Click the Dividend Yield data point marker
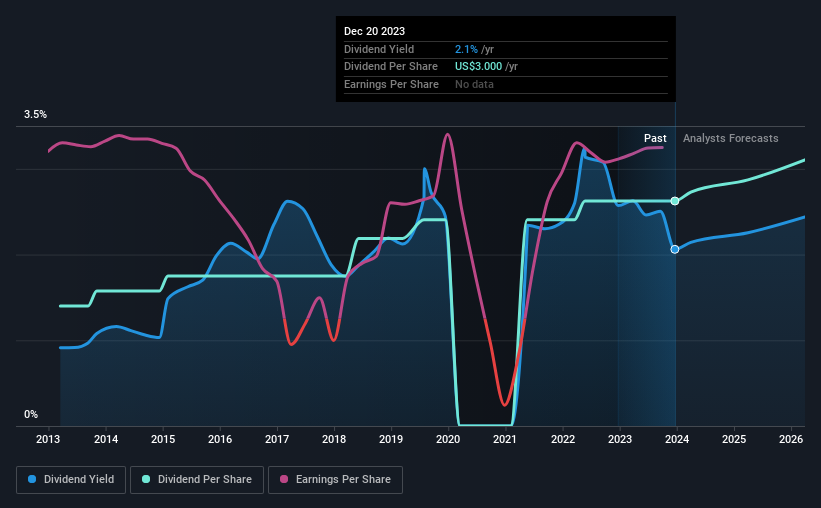 click(675, 249)
